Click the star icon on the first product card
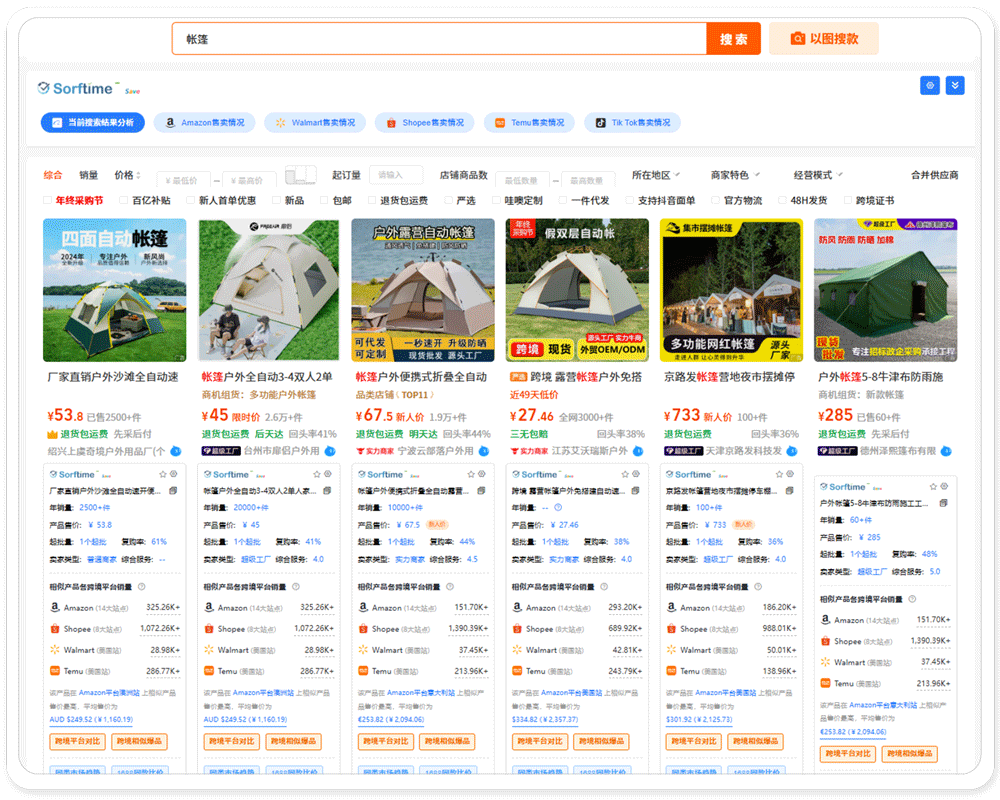 (162, 475)
